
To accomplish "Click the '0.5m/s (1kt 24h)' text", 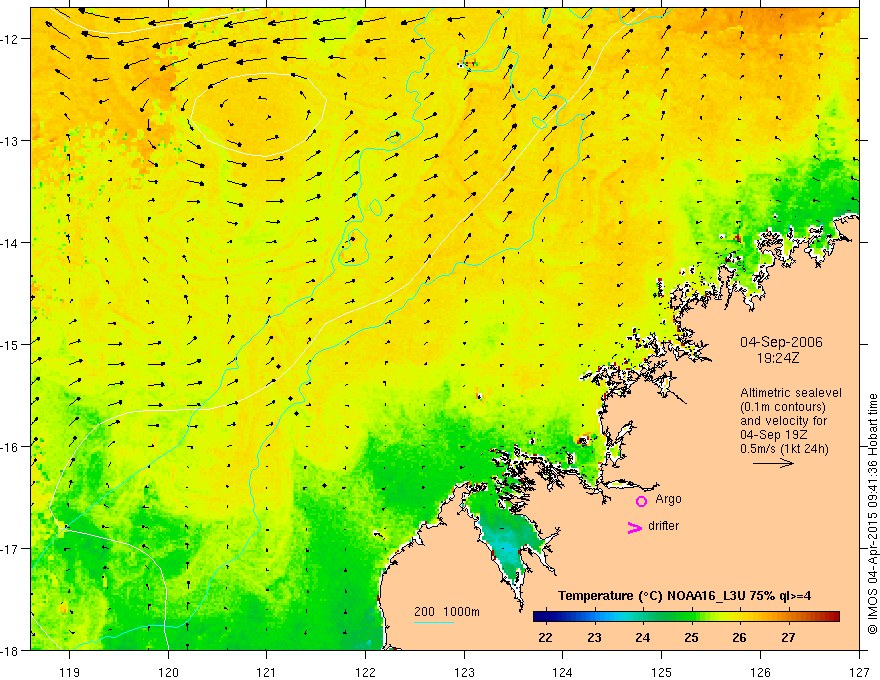I will pos(784,449).
